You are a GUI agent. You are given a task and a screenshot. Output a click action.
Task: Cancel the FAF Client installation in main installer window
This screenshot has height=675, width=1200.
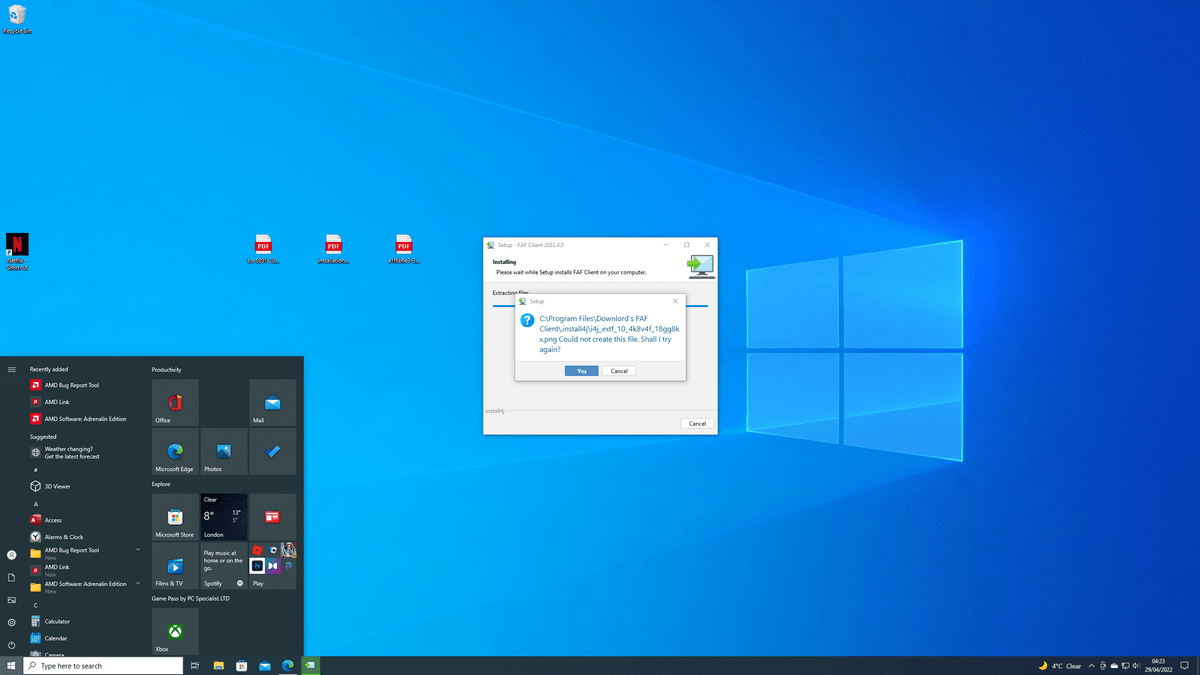pos(697,423)
